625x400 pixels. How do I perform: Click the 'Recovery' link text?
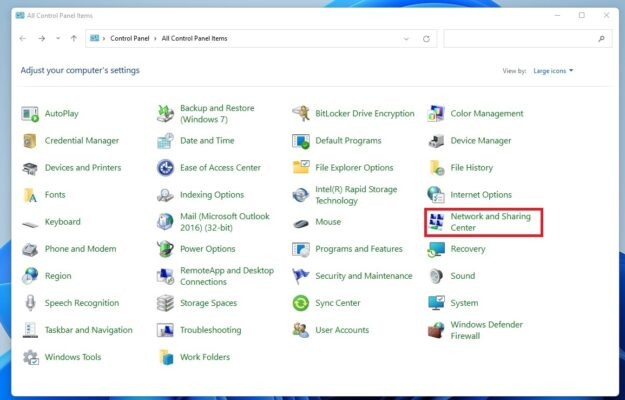click(468, 249)
